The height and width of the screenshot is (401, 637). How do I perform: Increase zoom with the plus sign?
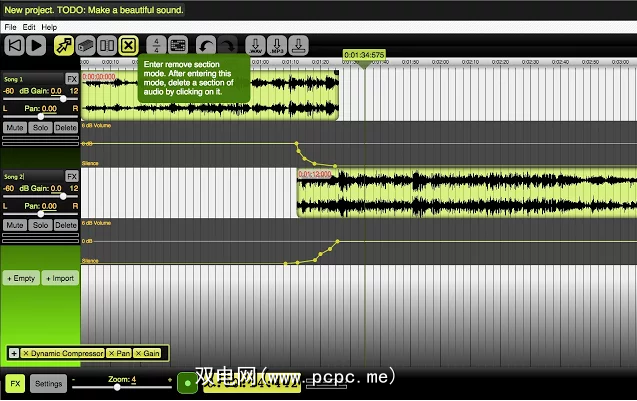click(x=170, y=379)
